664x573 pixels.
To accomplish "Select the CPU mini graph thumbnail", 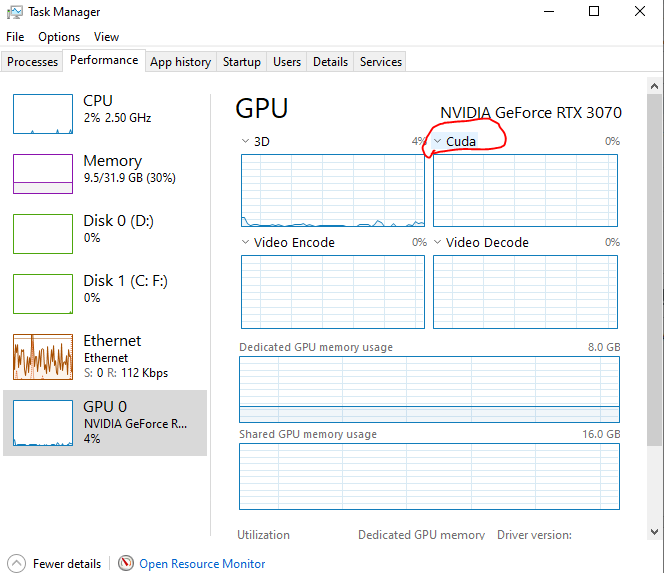I will point(43,114).
